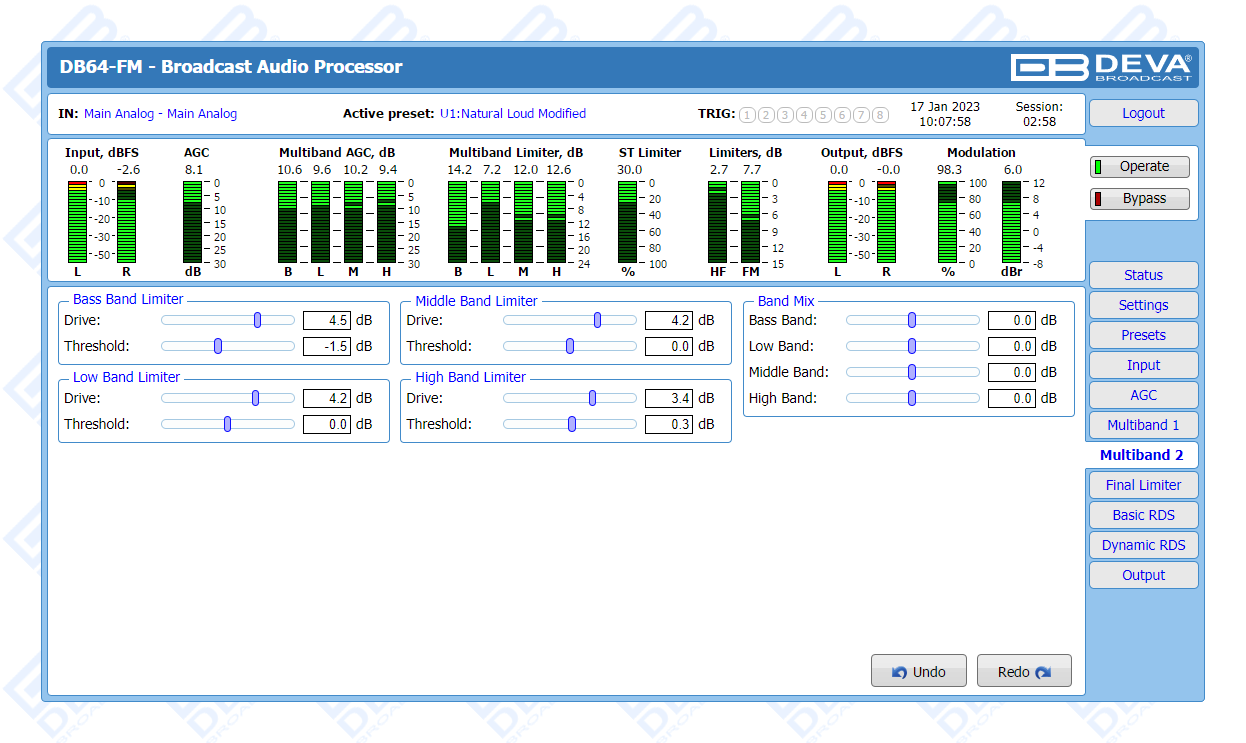
Task: Open the Final Limiter tab
Action: click(x=1143, y=485)
